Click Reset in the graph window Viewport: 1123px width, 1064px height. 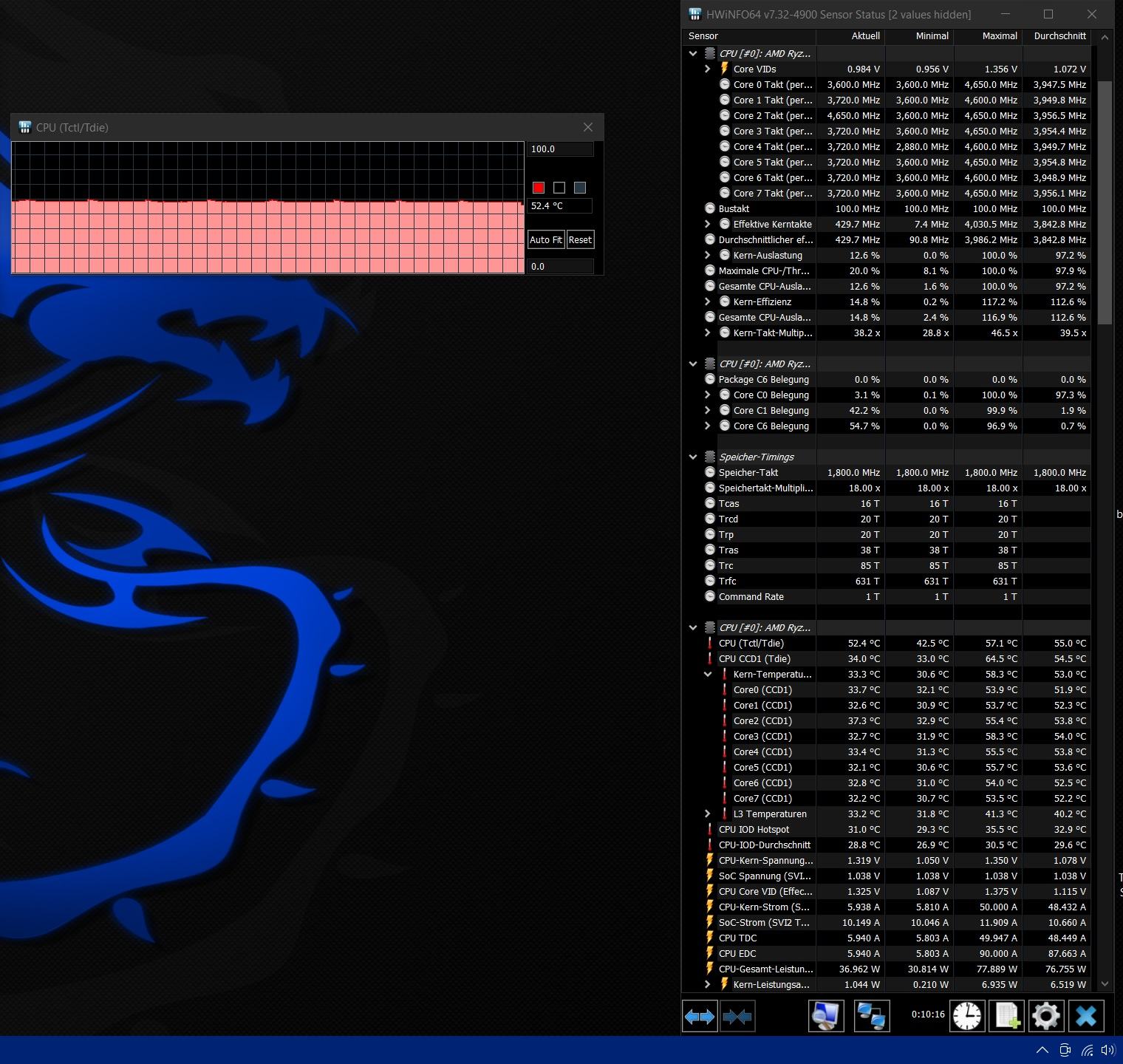[x=580, y=239]
